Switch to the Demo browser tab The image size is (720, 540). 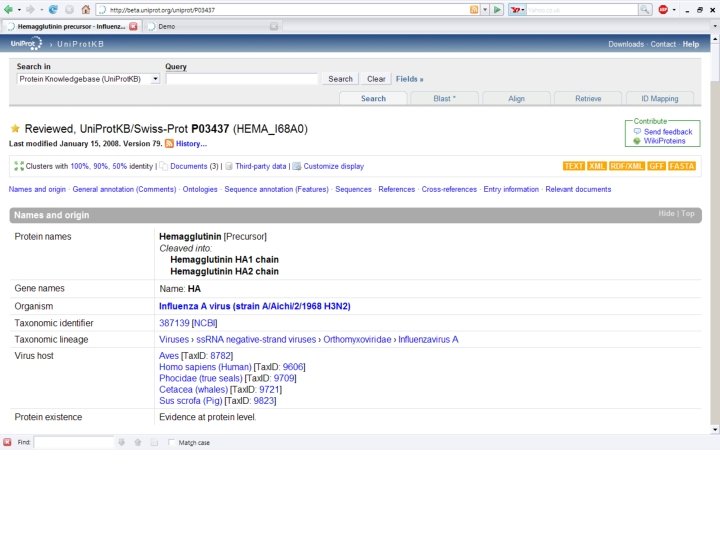click(x=214, y=26)
